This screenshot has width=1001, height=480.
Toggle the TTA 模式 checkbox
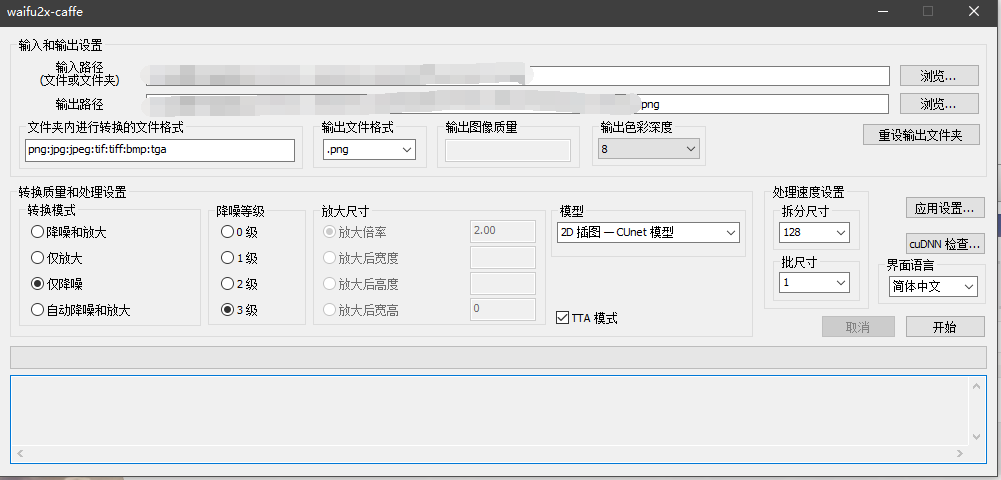click(587, 318)
